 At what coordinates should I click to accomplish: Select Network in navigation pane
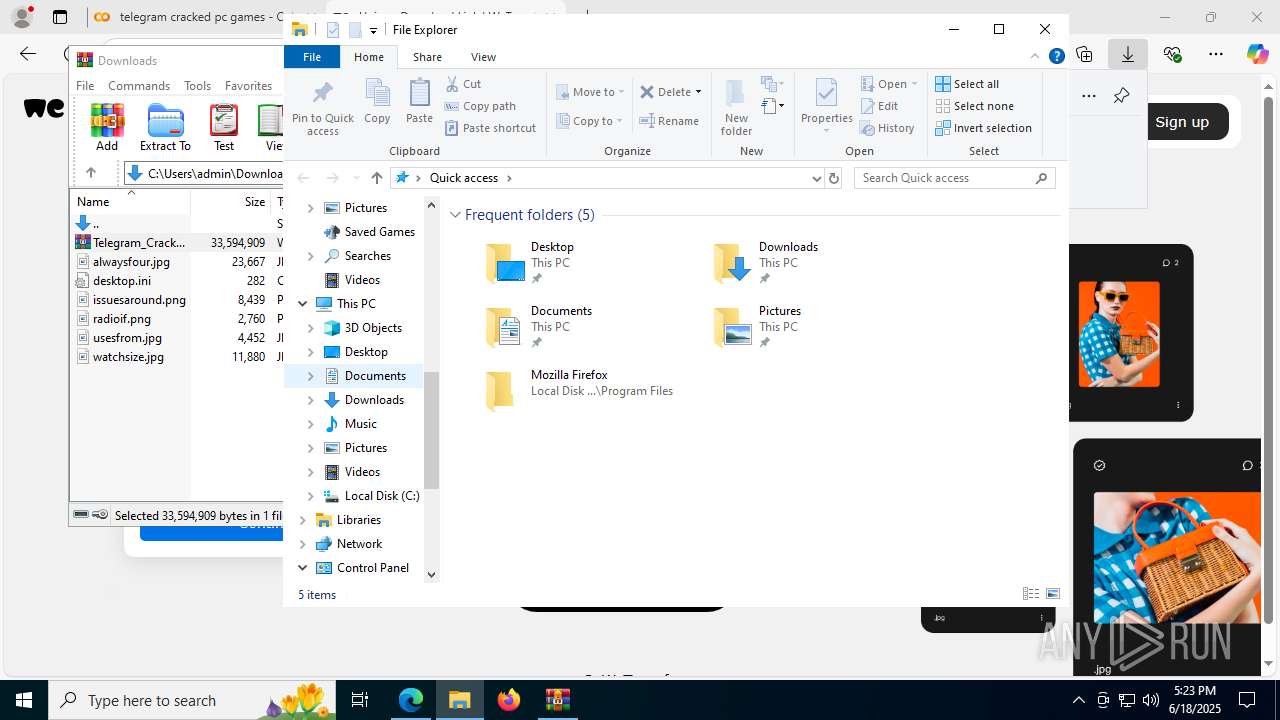coord(359,544)
